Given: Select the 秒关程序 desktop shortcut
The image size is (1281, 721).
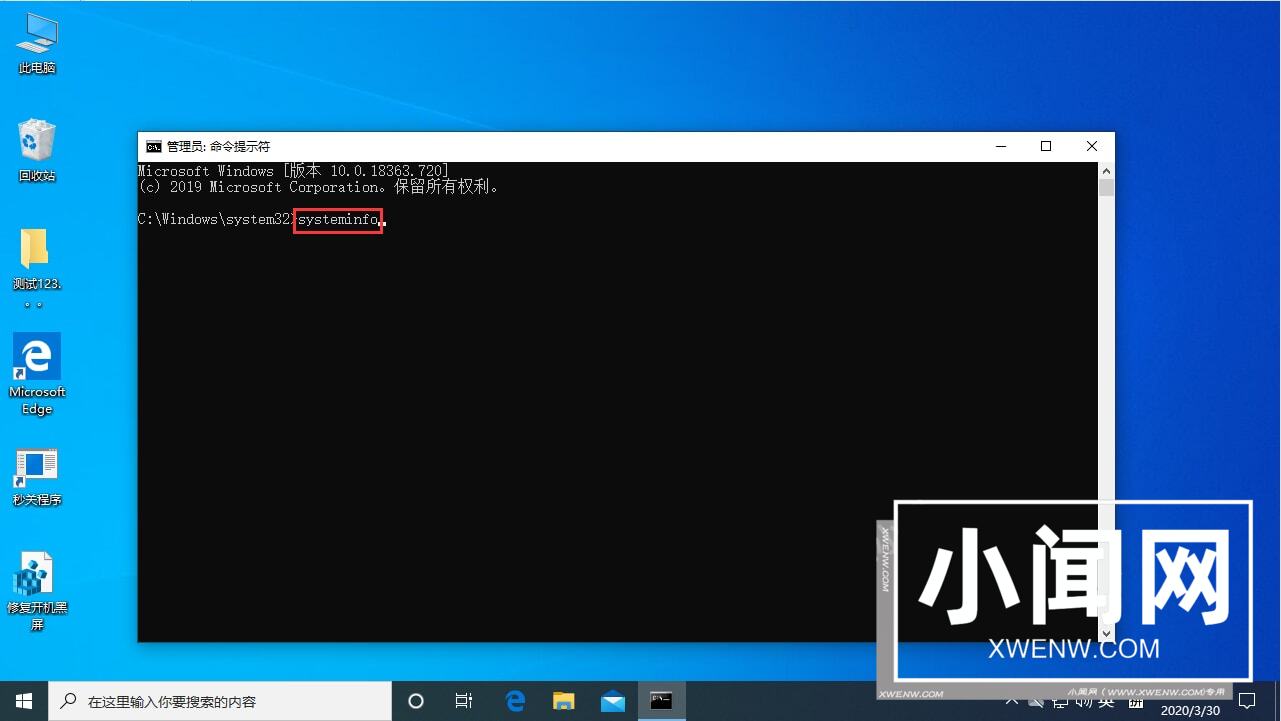Looking at the screenshot, I should pos(37,476).
